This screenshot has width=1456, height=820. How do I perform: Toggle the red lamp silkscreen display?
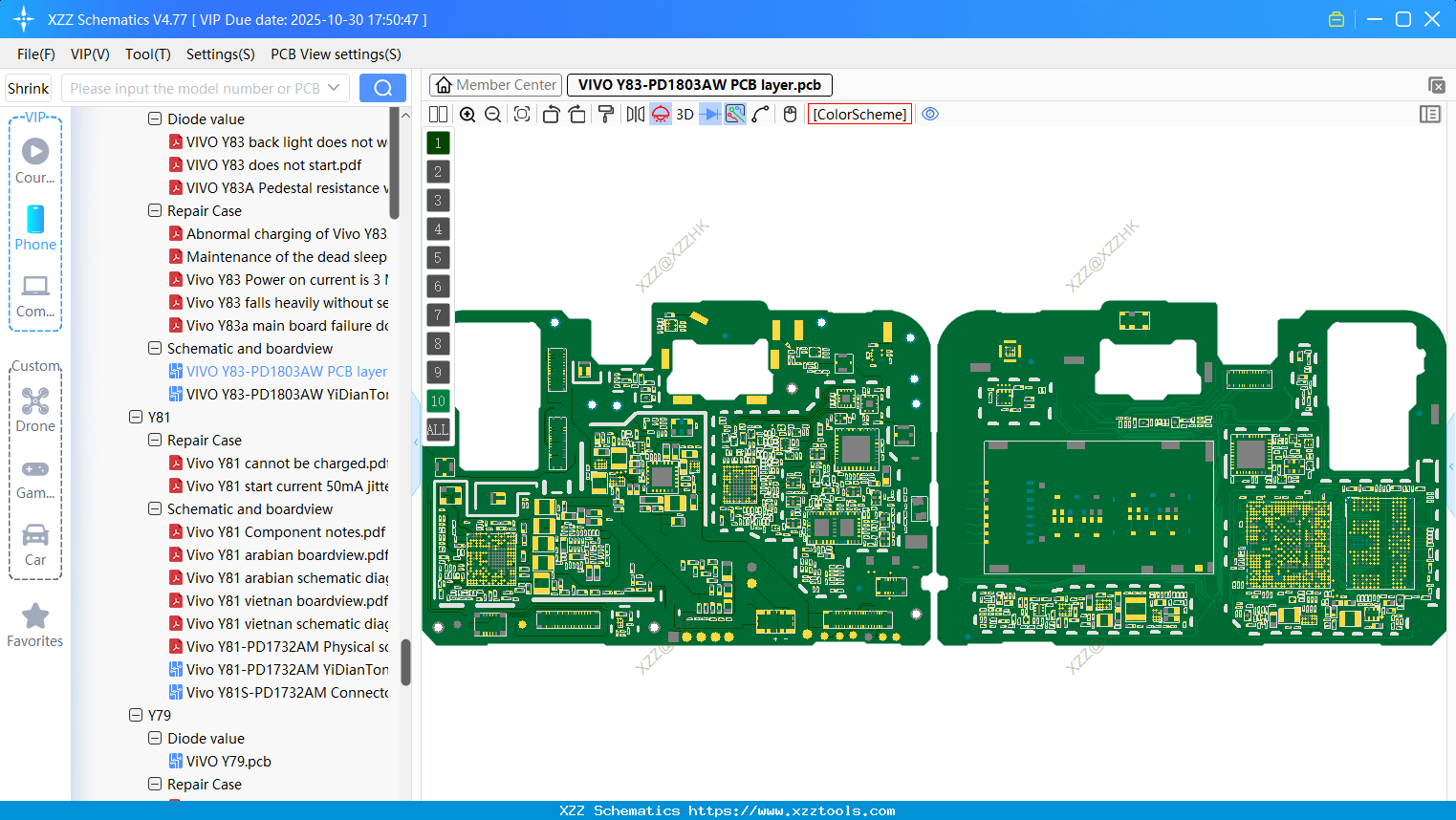click(x=660, y=114)
